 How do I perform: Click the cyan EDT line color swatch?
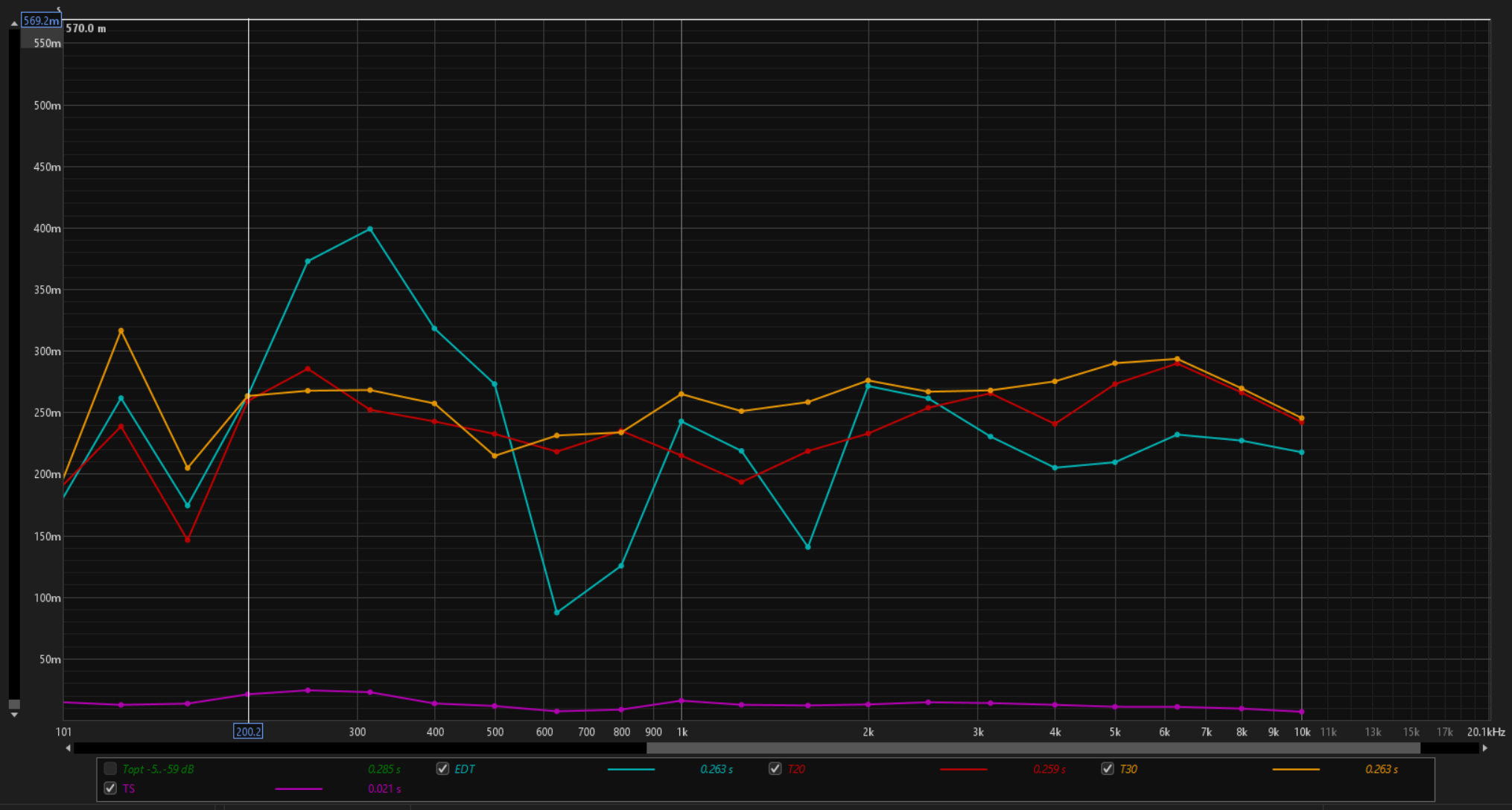point(631,769)
